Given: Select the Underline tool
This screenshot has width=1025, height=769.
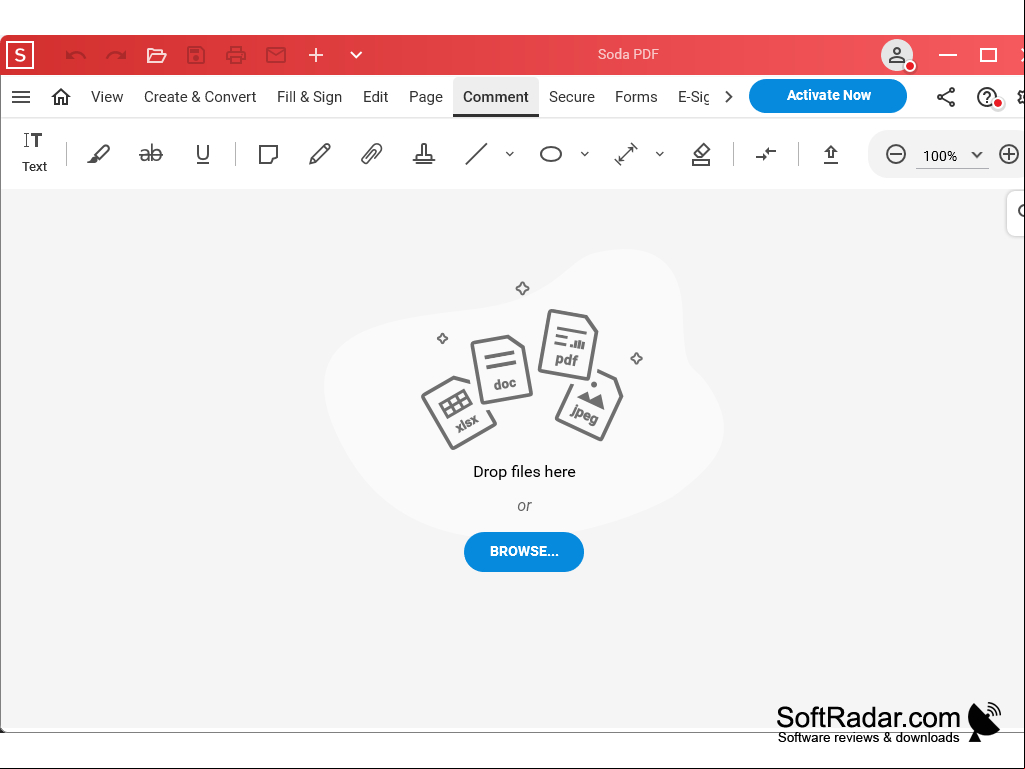Looking at the screenshot, I should pyautogui.click(x=203, y=154).
